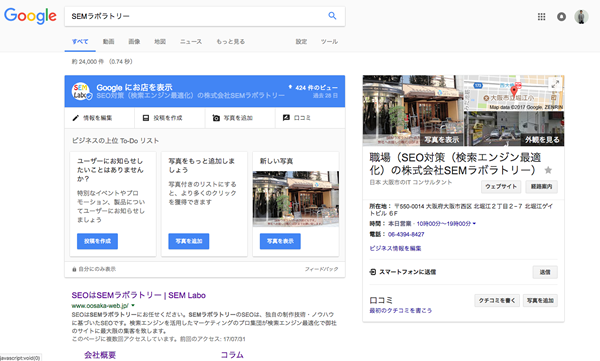600x361 pixels.
Task: Open the 設定 menu
Action: (x=301, y=41)
